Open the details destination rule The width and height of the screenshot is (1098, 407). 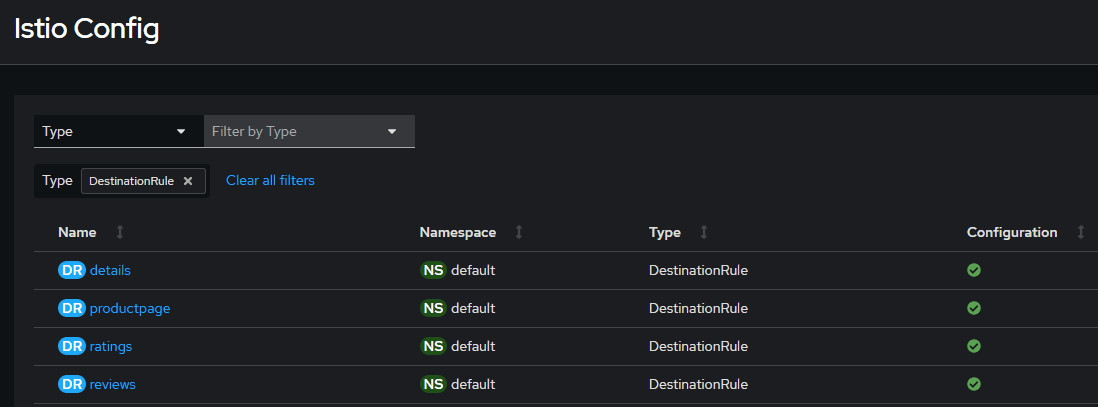tap(110, 270)
